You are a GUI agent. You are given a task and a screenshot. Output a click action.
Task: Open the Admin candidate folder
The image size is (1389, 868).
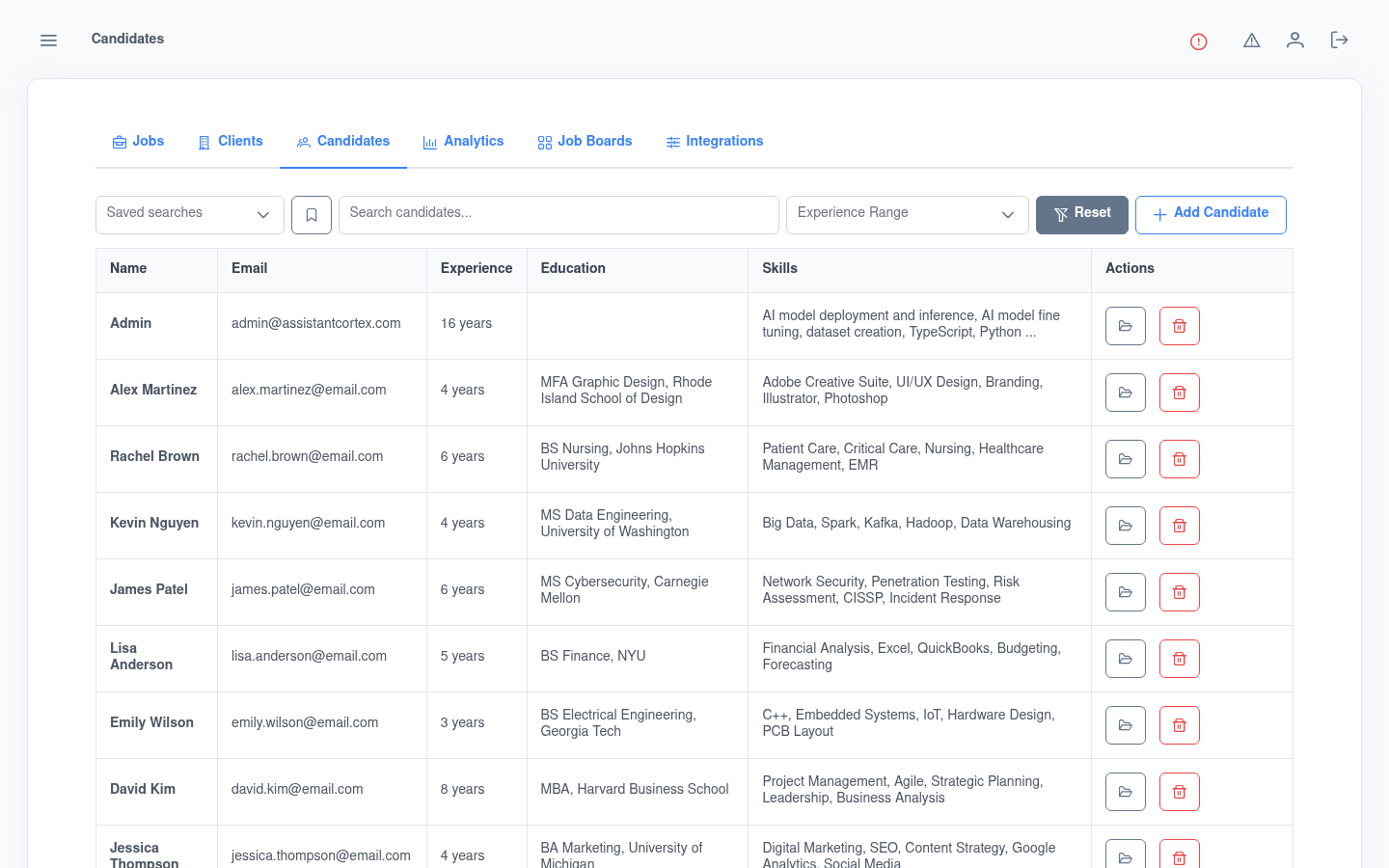pos(1126,326)
